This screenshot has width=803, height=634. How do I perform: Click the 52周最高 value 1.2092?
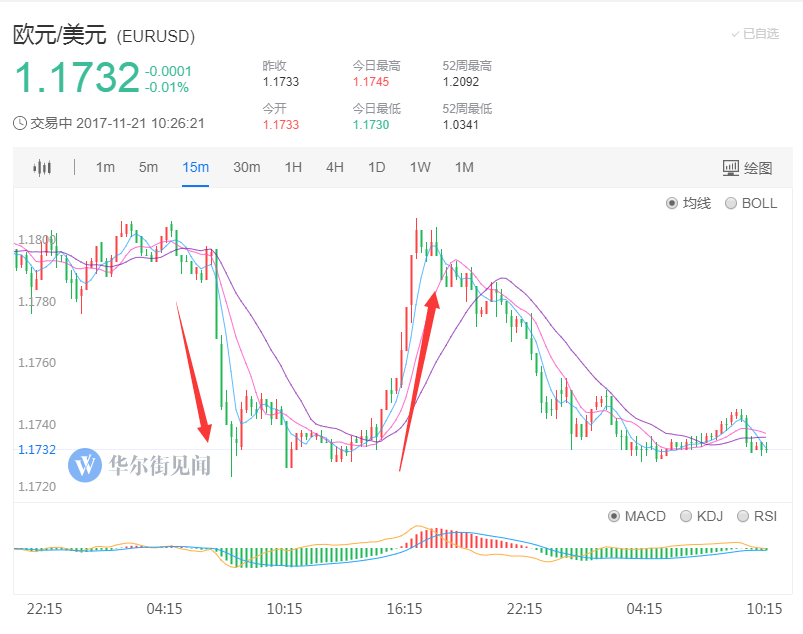tap(461, 82)
